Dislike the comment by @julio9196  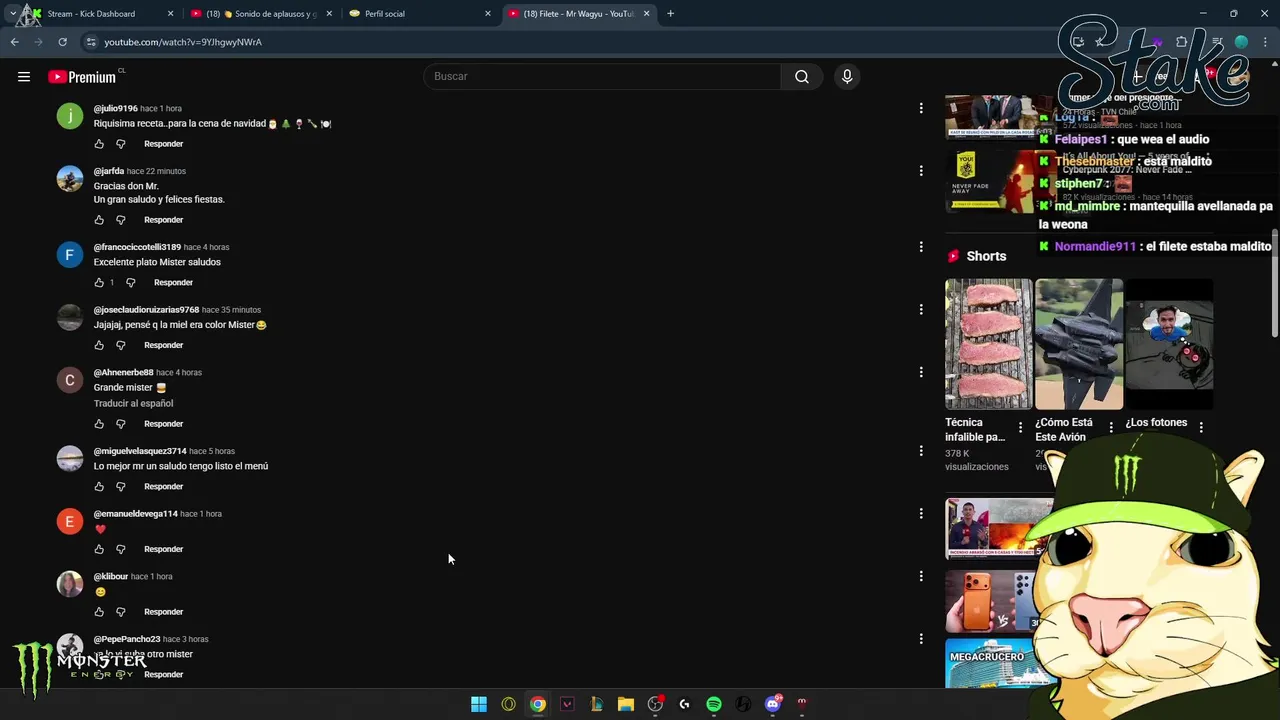pos(121,144)
